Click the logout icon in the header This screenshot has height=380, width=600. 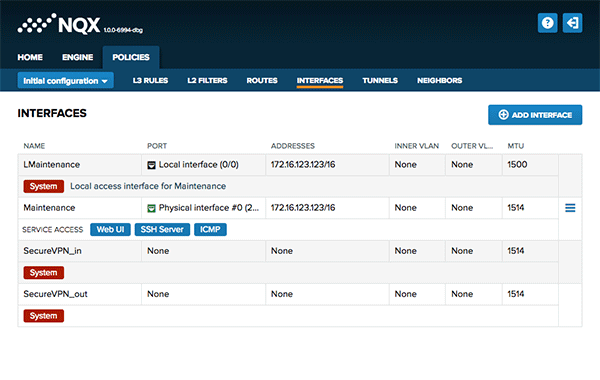(572, 23)
